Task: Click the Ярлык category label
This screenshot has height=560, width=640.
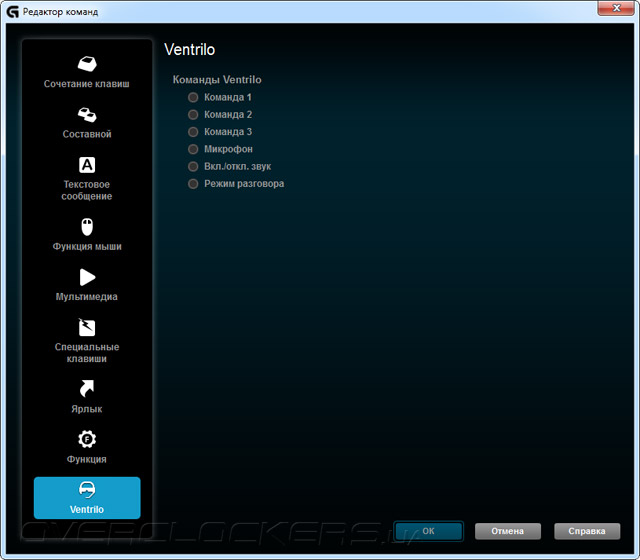Action: coord(87,409)
